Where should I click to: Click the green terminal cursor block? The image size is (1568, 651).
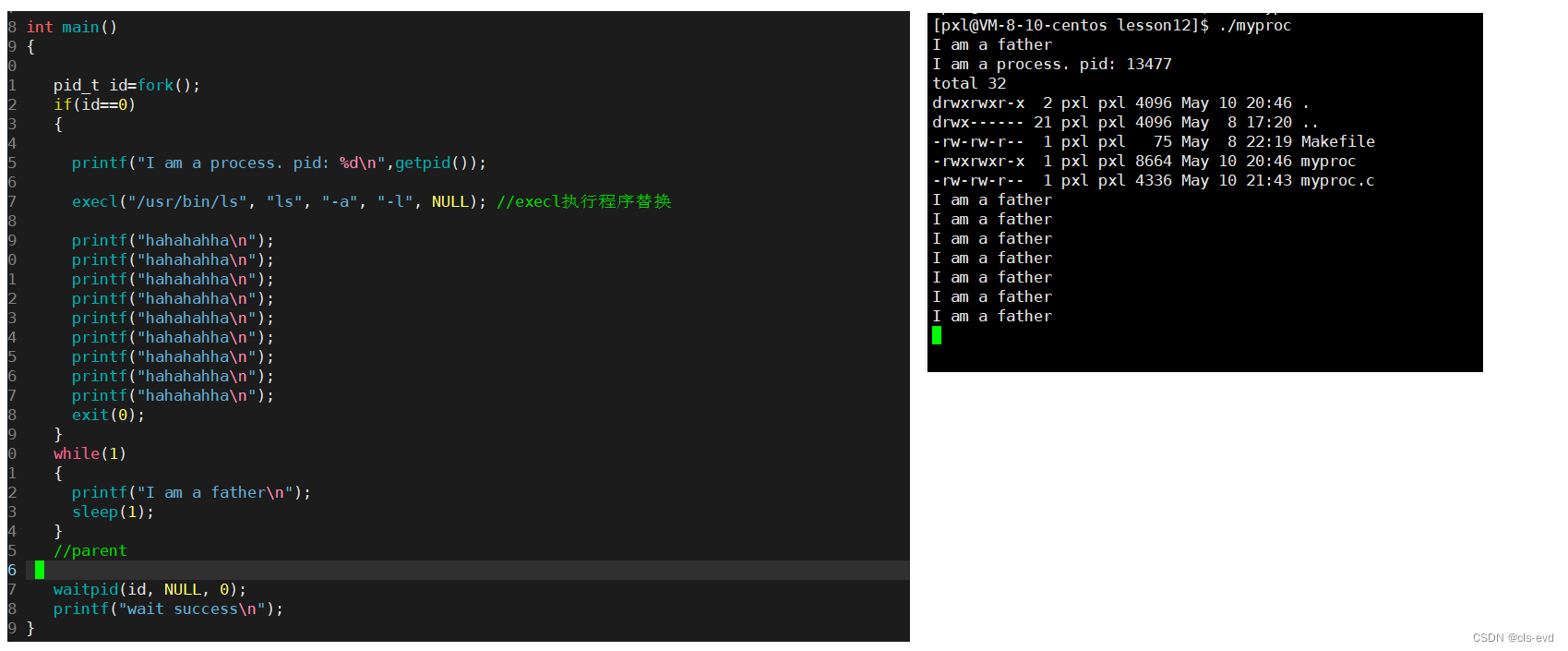937,336
